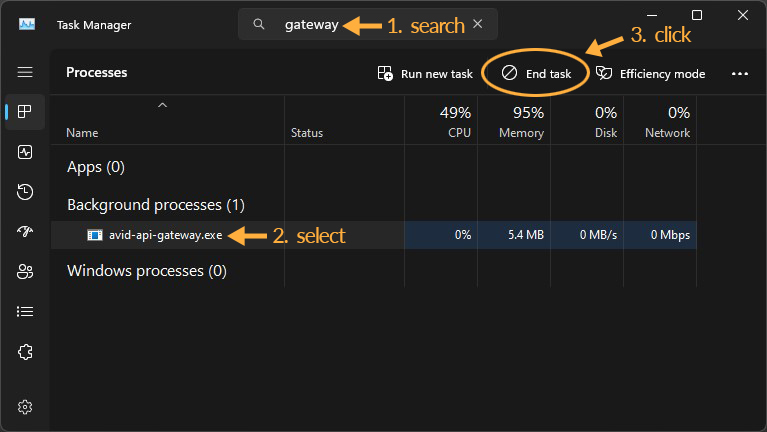Close the Task Manager window

pyautogui.click(x=743, y=15)
